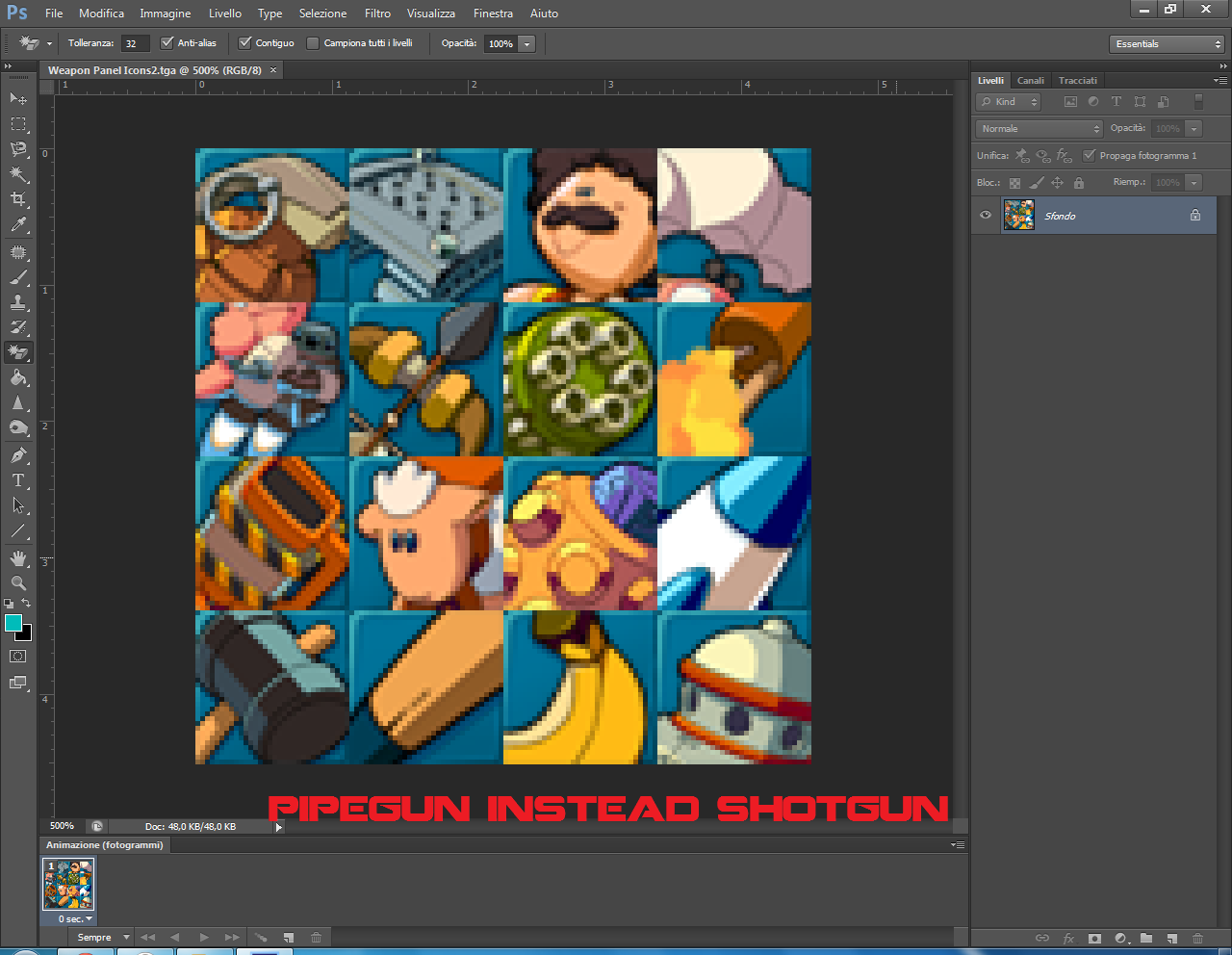Select the Magic Eraser tool
1232x955 pixels.
(18, 352)
